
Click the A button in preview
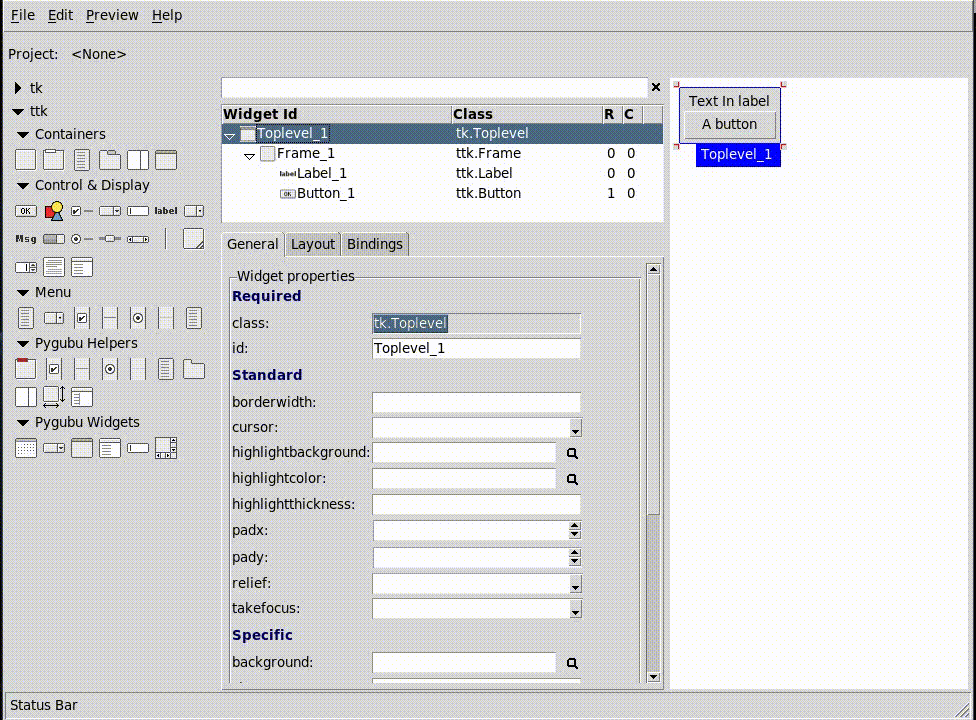729,124
